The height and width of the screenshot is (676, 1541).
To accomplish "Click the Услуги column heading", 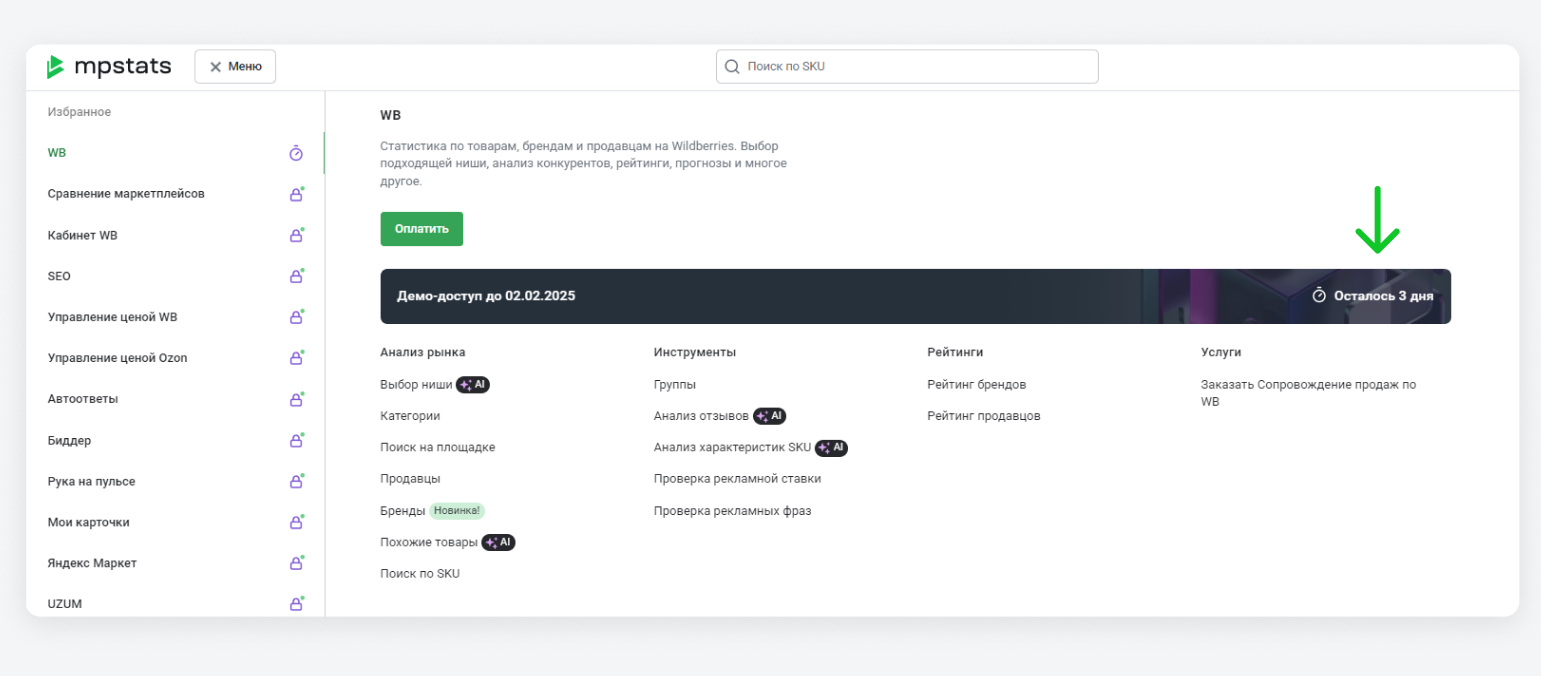I will tap(1221, 352).
